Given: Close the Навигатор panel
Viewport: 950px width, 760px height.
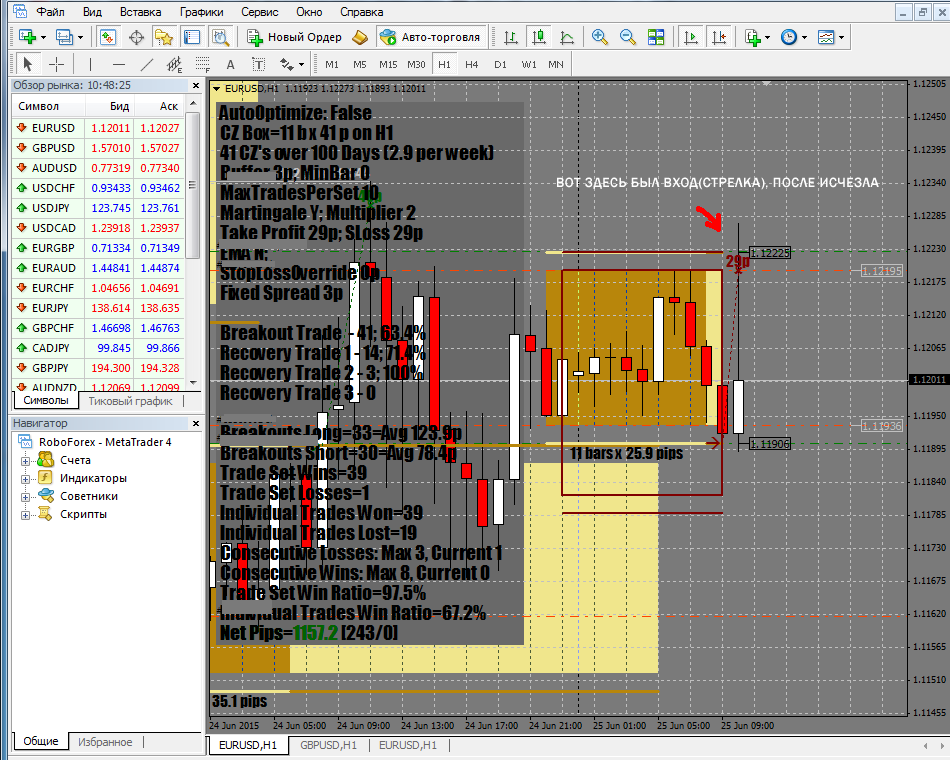Looking at the screenshot, I should 196,424.
